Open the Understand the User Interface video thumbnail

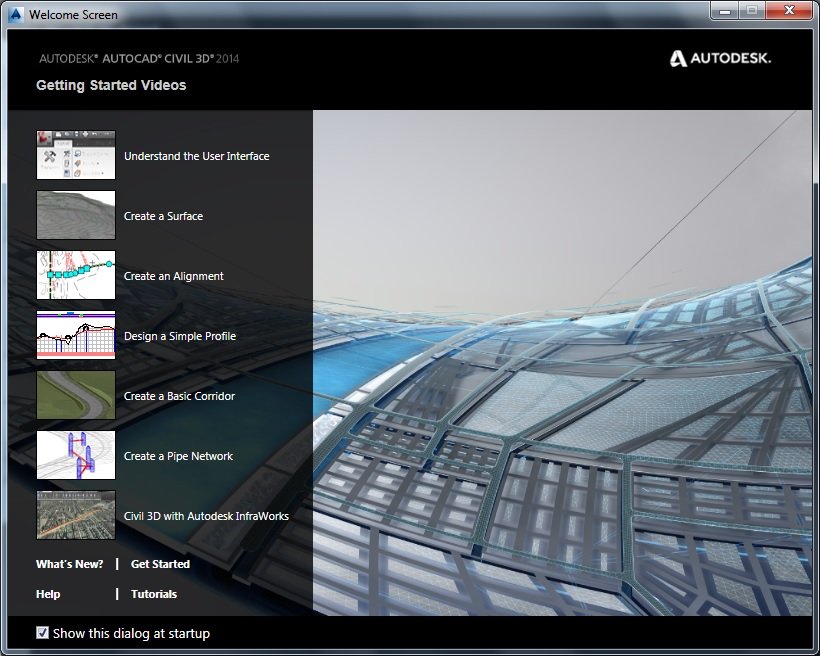[x=76, y=155]
